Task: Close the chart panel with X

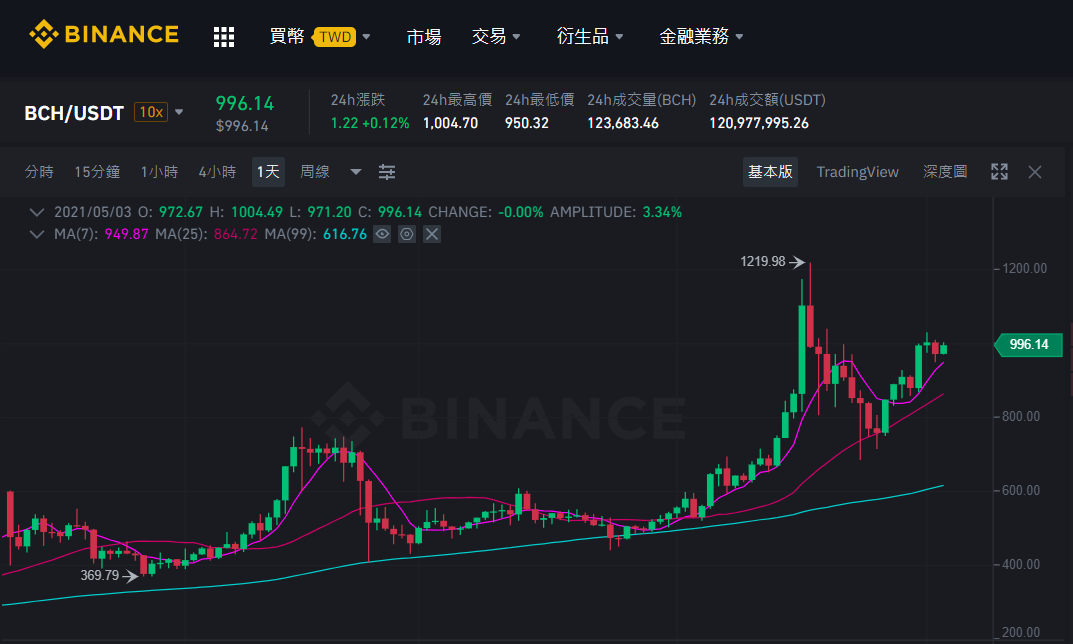Action: [x=1035, y=172]
